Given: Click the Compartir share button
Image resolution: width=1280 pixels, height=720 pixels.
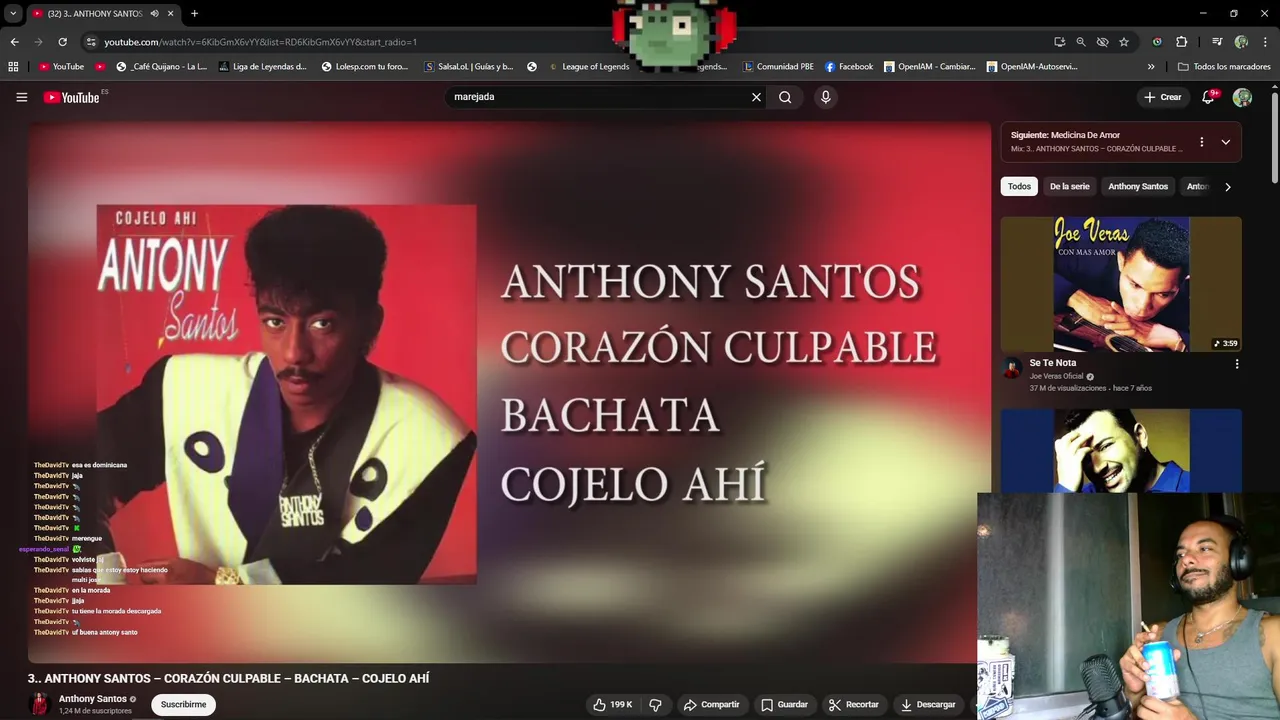Looking at the screenshot, I should click(711, 705).
